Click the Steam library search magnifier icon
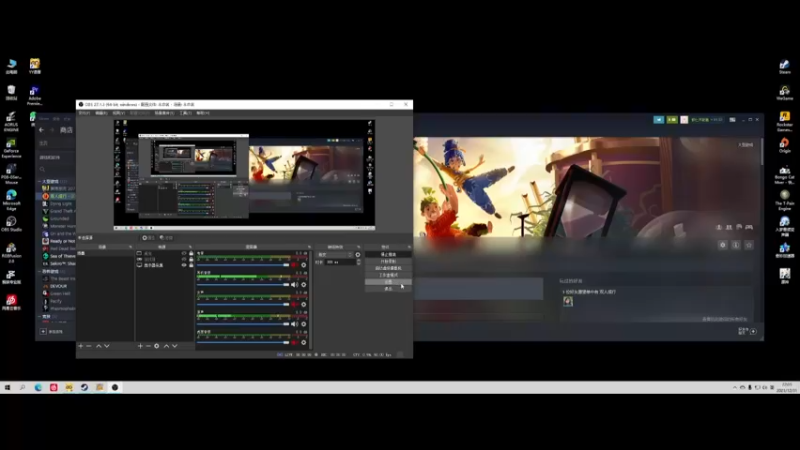This screenshot has width=800, height=450. pyautogui.click(x=42, y=169)
